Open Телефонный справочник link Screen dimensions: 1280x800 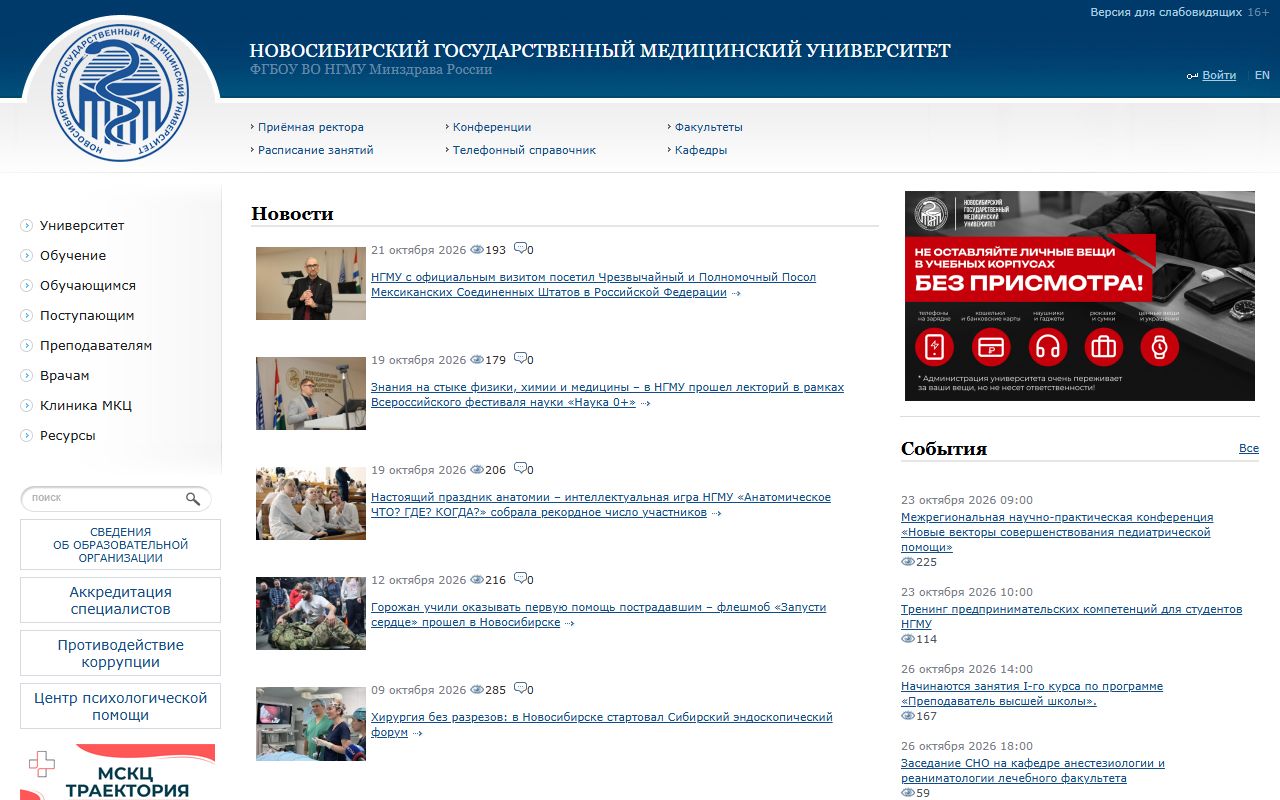pyautogui.click(x=524, y=150)
